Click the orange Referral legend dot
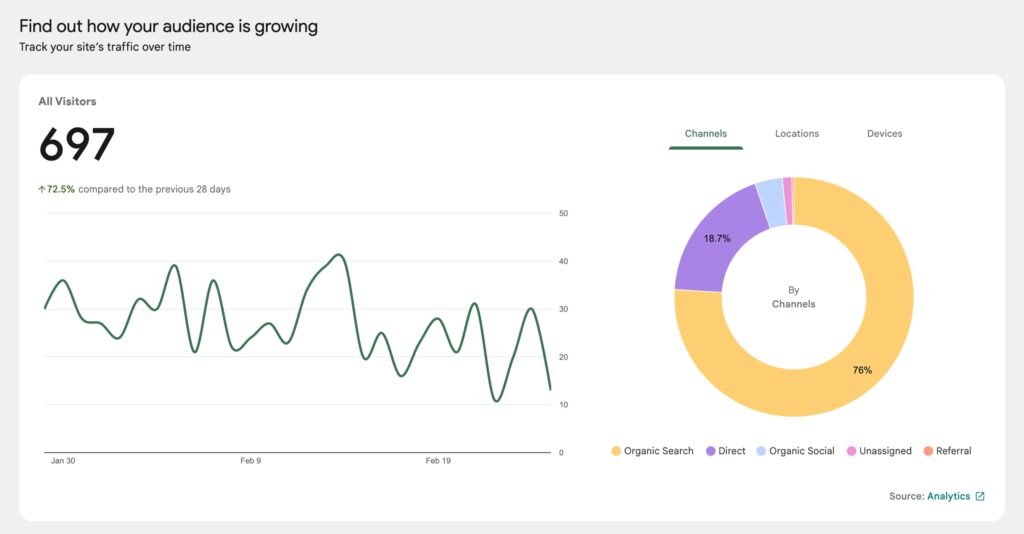This screenshot has width=1024, height=534. [928, 451]
